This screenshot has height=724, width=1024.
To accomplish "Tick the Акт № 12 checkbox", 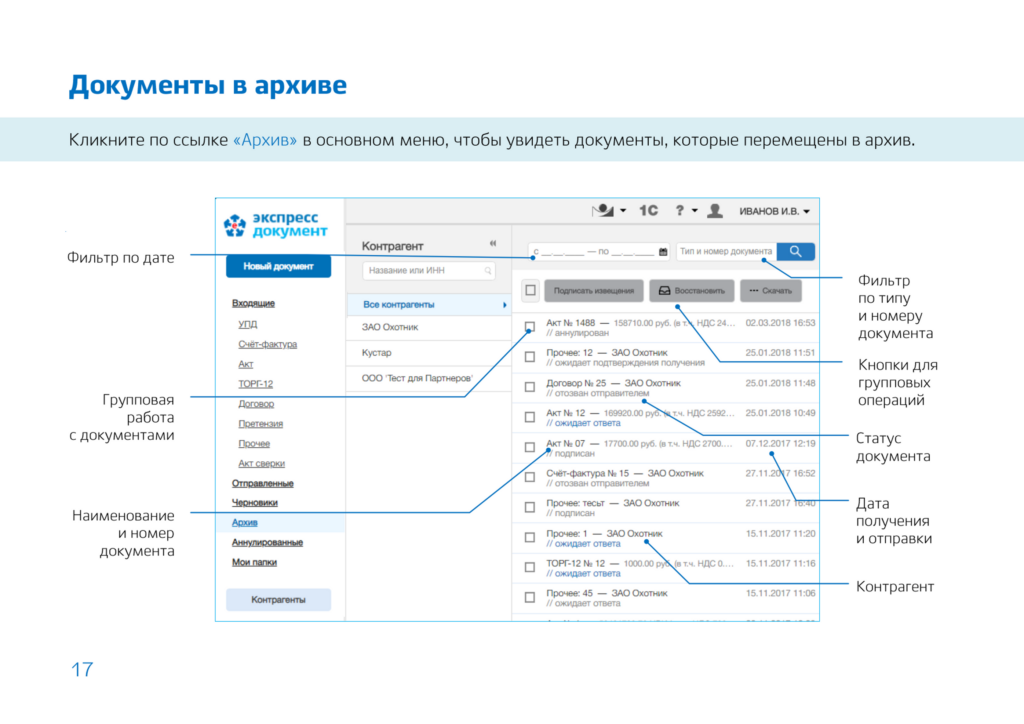I will point(530,417).
